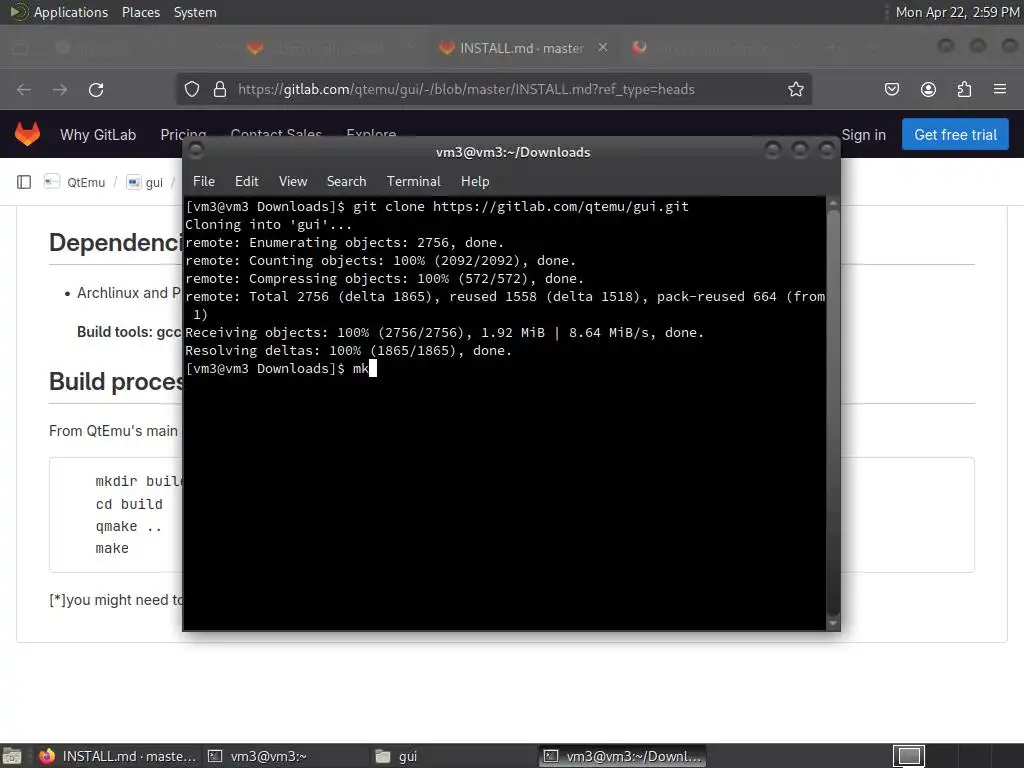1024x768 pixels.
Task: Click Sign in link
Action: click(x=863, y=135)
